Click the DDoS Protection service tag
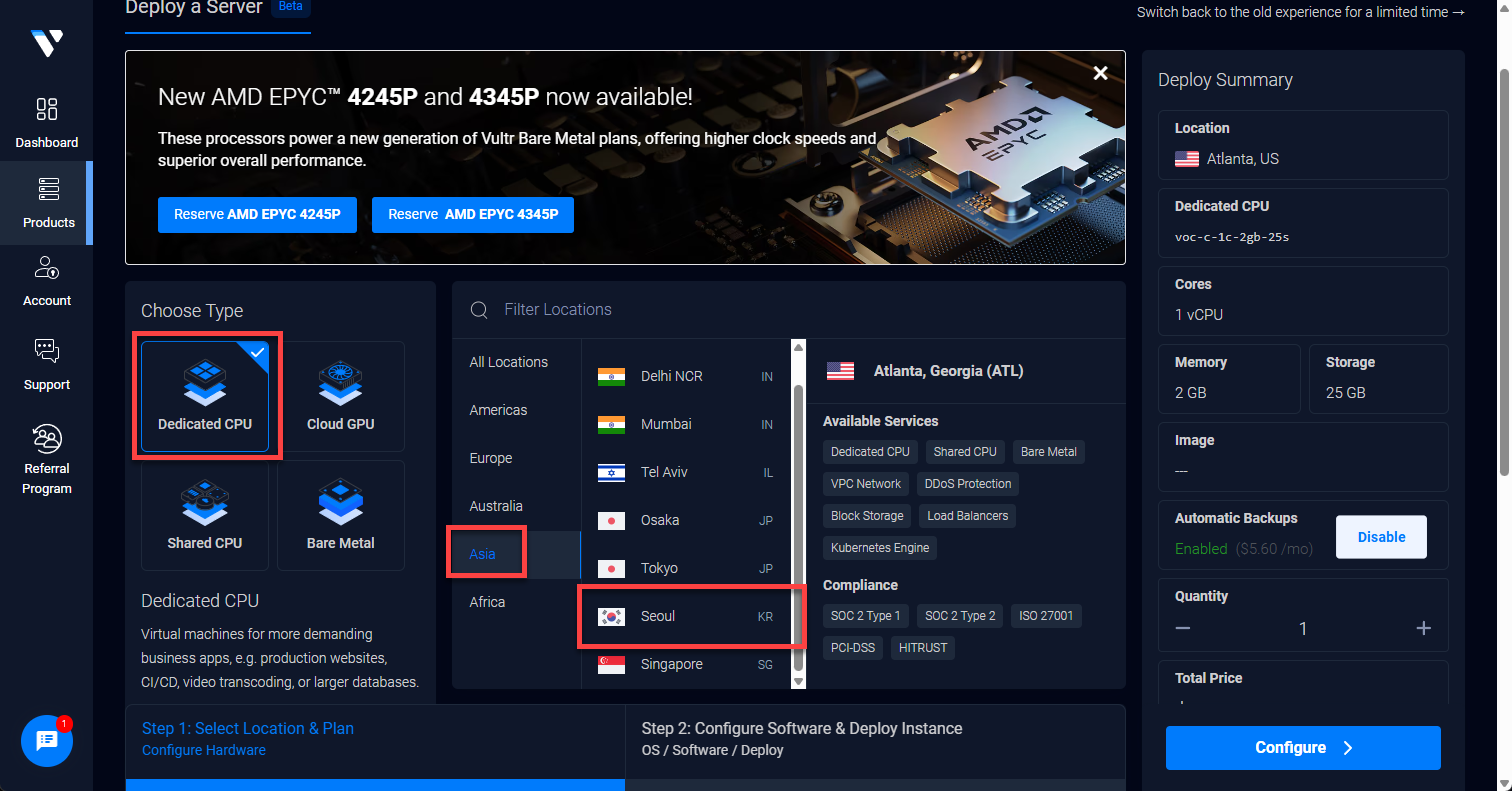Viewport: 1512px width, 791px height. 968,484
